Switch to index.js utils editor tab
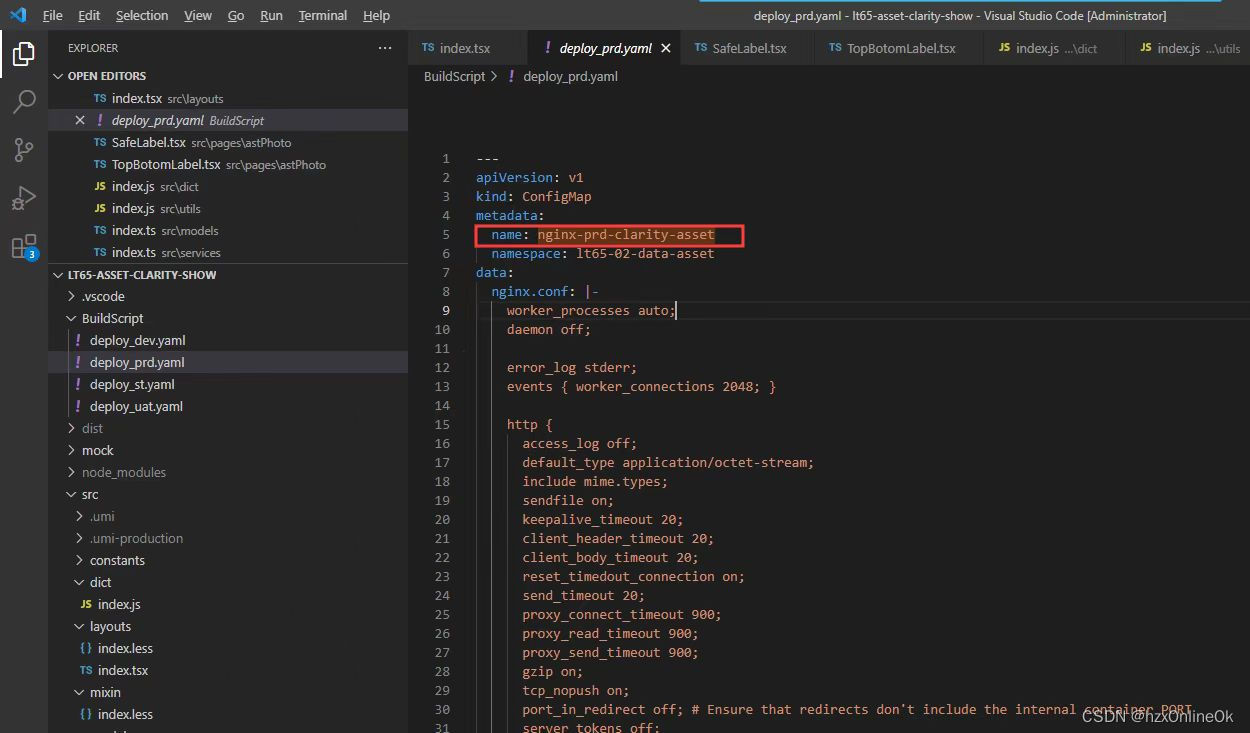1250x733 pixels. 1188,48
